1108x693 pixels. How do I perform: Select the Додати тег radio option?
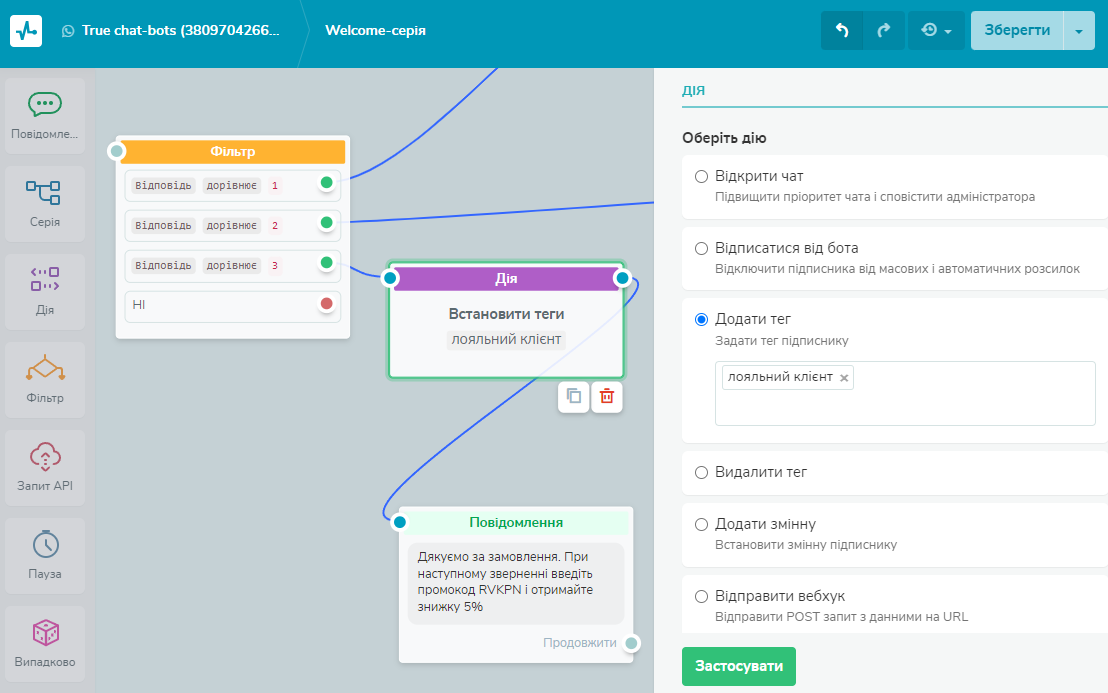701,319
